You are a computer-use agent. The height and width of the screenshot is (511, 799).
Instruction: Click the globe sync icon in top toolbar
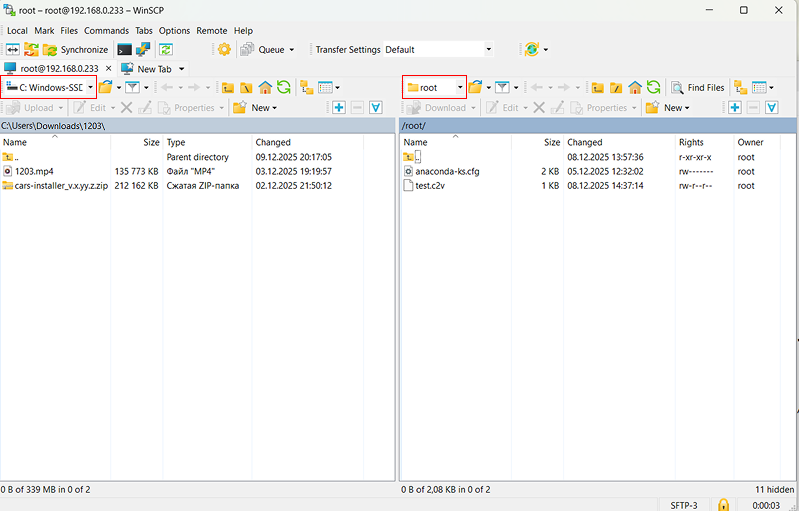coord(531,49)
